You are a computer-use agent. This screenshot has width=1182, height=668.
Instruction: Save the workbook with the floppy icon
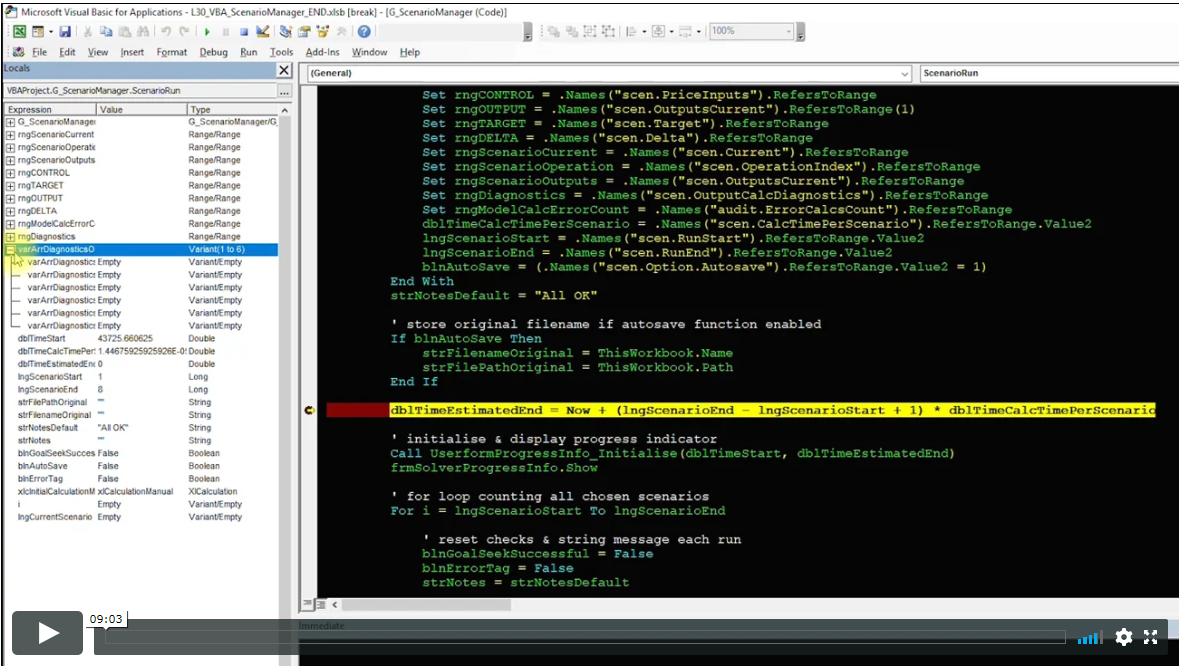click(65, 31)
